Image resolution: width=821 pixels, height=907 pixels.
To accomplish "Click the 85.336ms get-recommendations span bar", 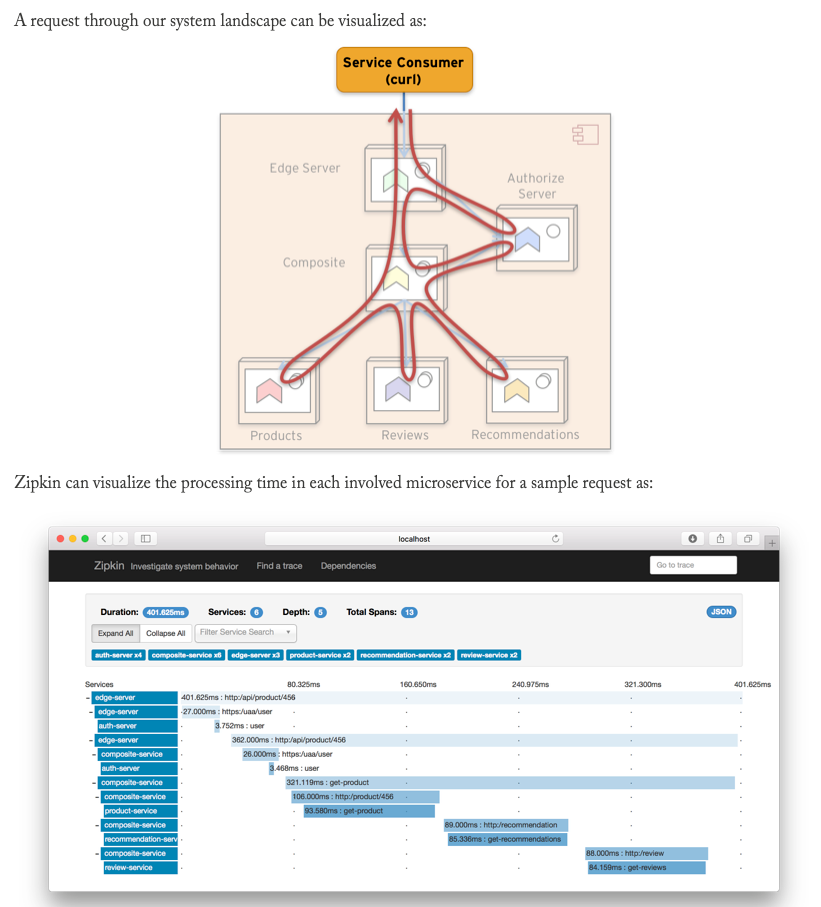I will tap(507, 839).
